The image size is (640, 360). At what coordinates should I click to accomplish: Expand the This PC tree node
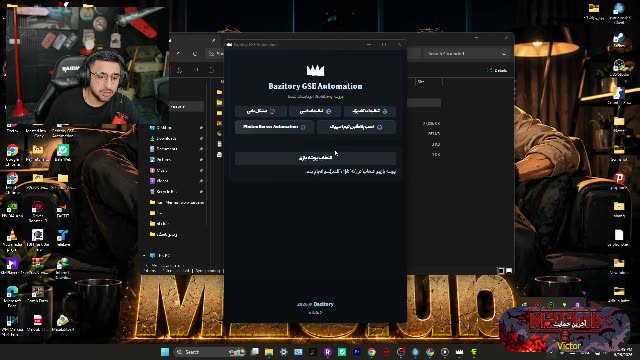tap(144, 256)
